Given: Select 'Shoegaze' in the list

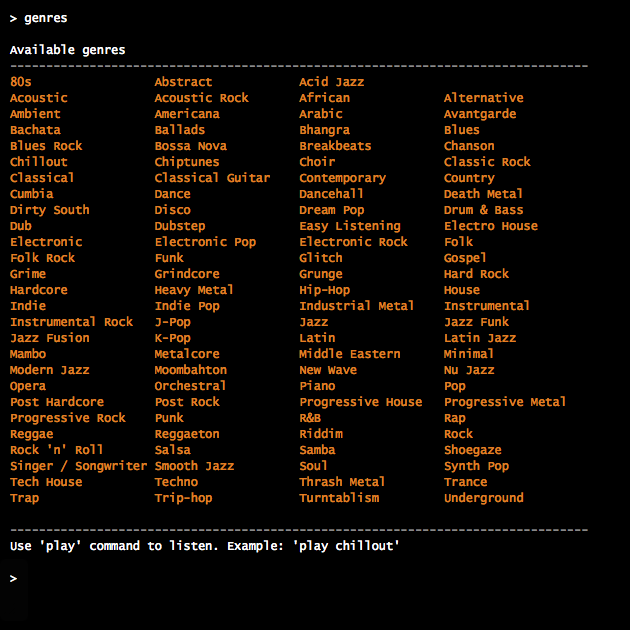Looking at the screenshot, I should (x=472, y=450).
